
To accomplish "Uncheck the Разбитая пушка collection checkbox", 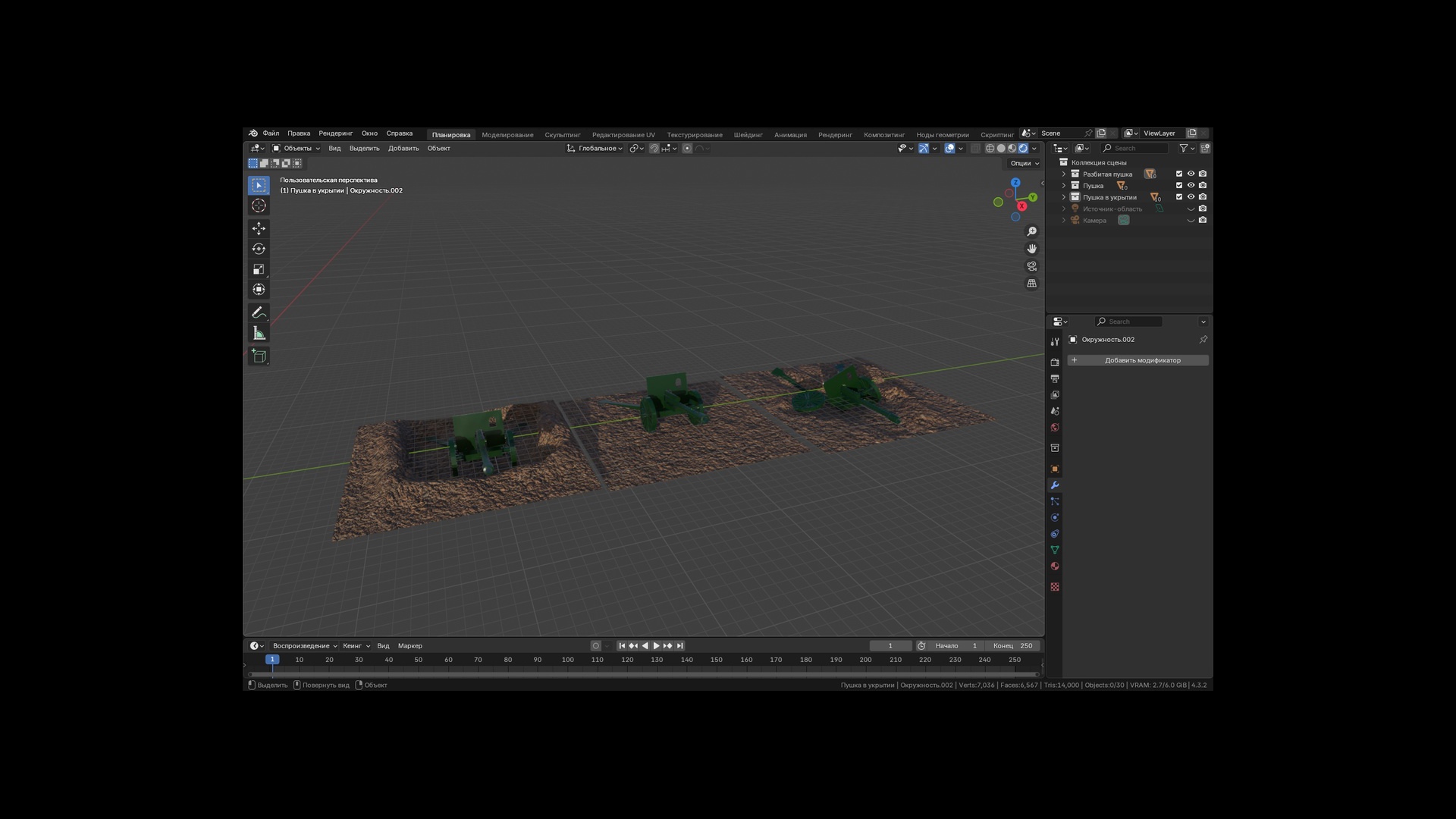I will point(1179,174).
